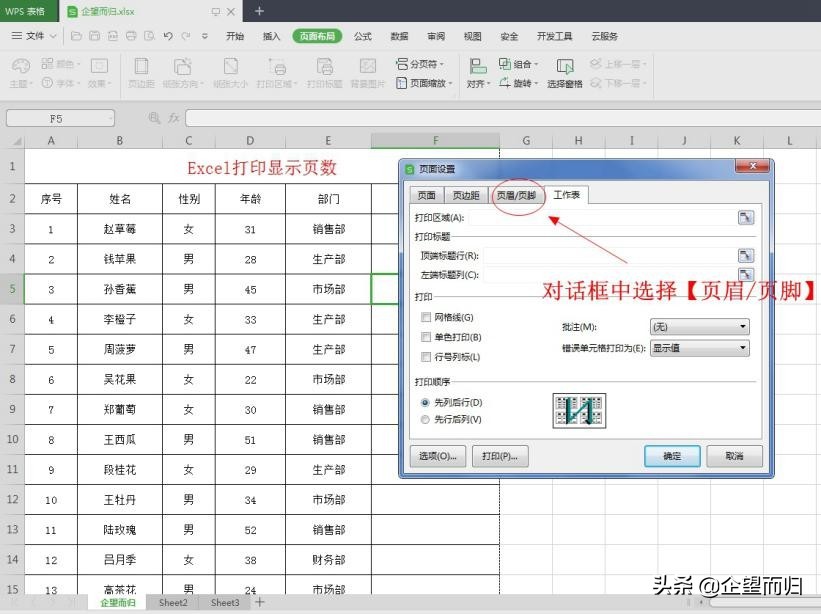Click range picker icon for 左端标题列
821x614 pixels.
(x=746, y=274)
